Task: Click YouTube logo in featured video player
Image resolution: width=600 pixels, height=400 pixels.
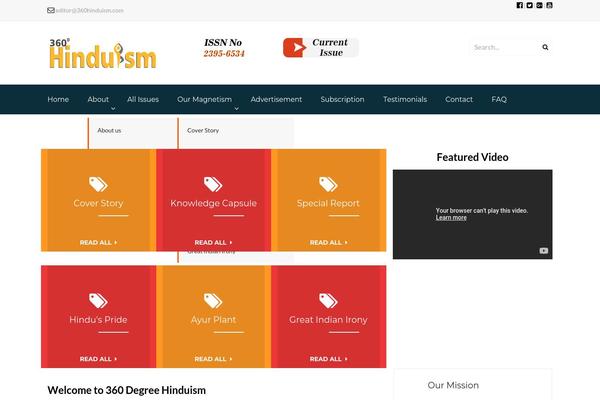Action: 544,251
